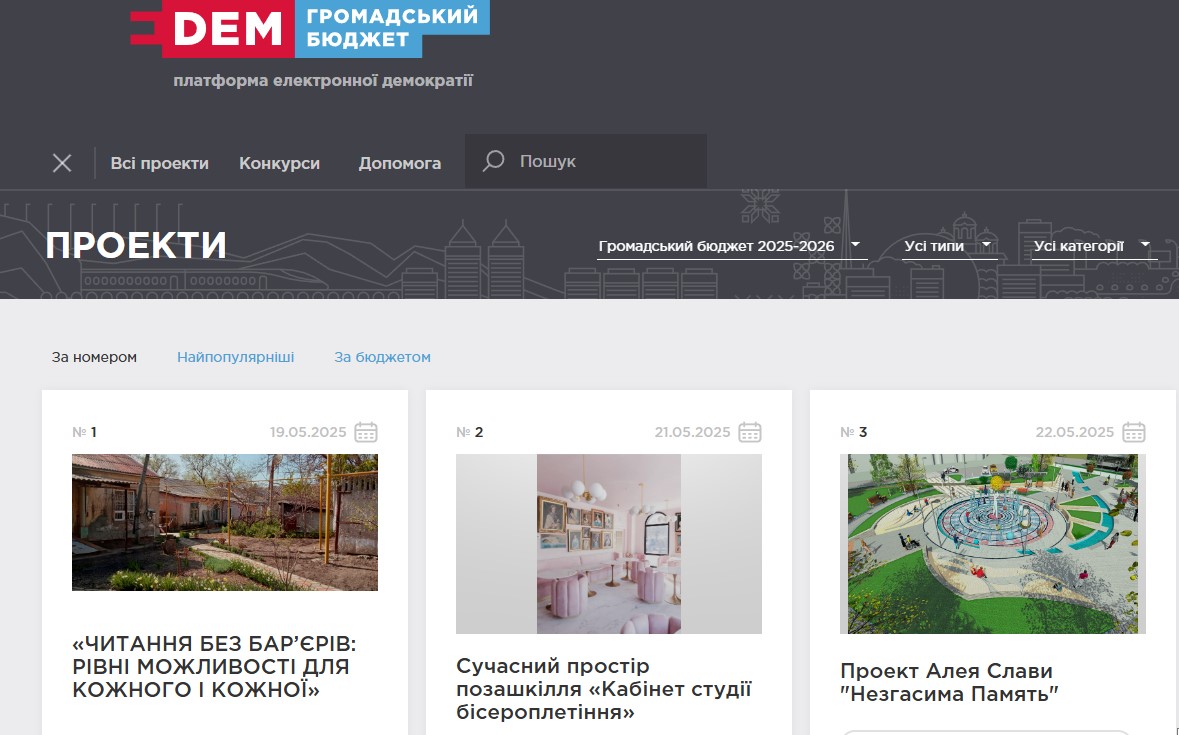
Task: Open the 'Проект Алея Слави' project title
Action: (948, 682)
